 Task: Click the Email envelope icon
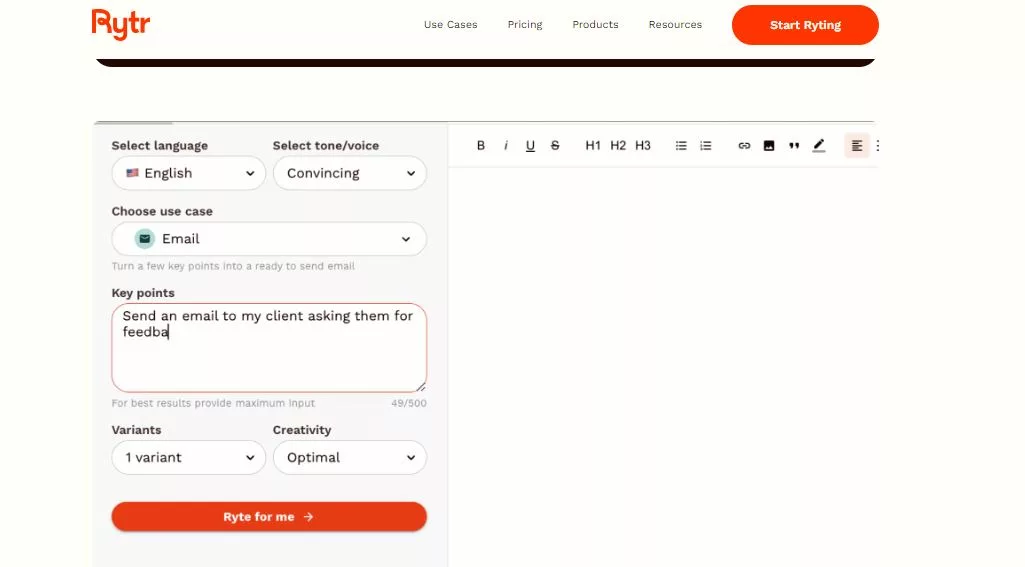(x=144, y=239)
